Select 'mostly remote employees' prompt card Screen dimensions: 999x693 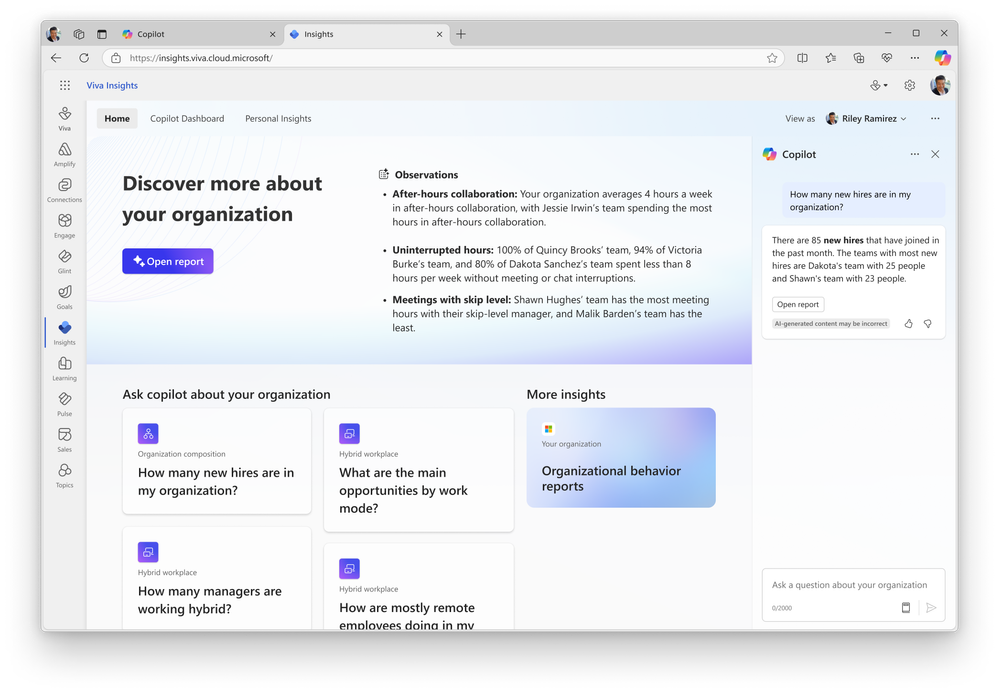[x=419, y=587]
